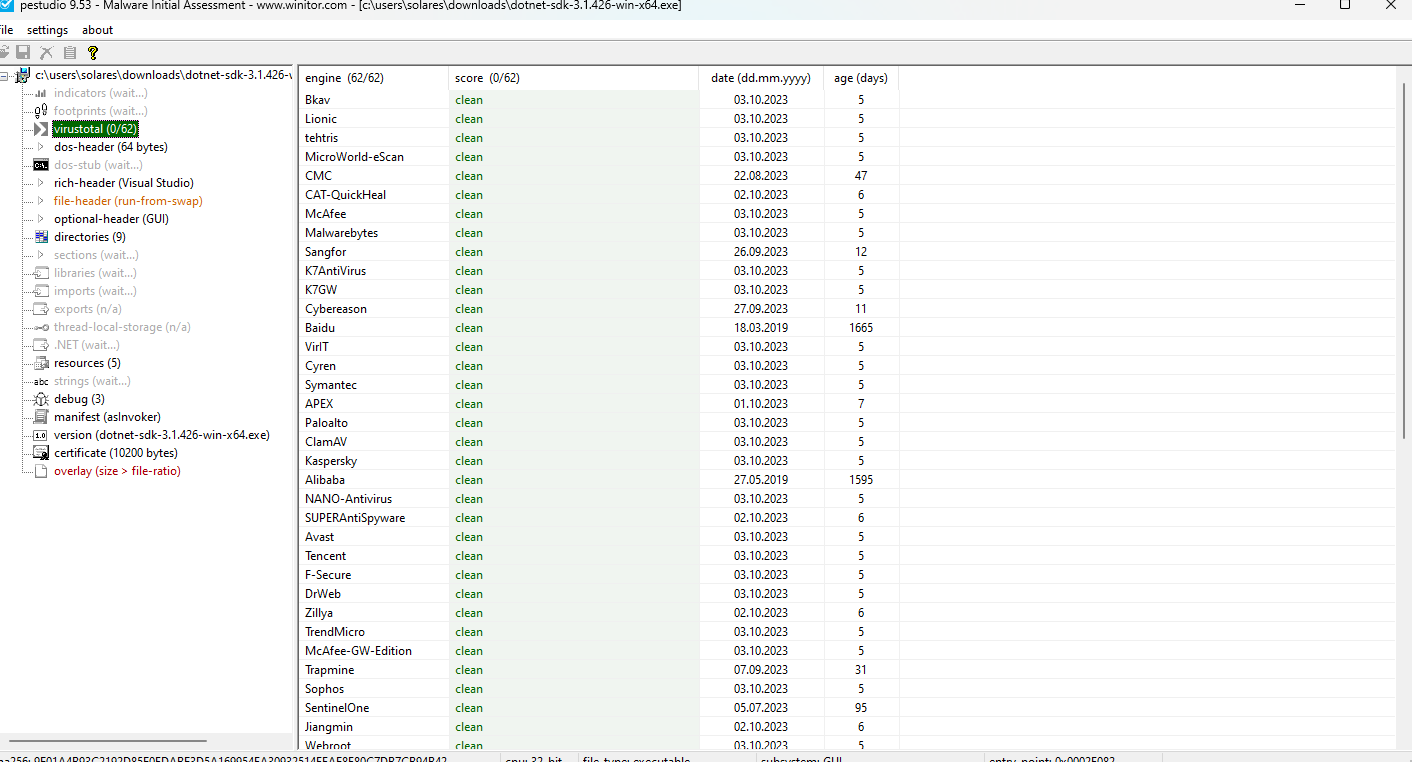This screenshot has width=1412, height=762.
Task: Click the directories grid icon
Action: [x=41, y=237]
